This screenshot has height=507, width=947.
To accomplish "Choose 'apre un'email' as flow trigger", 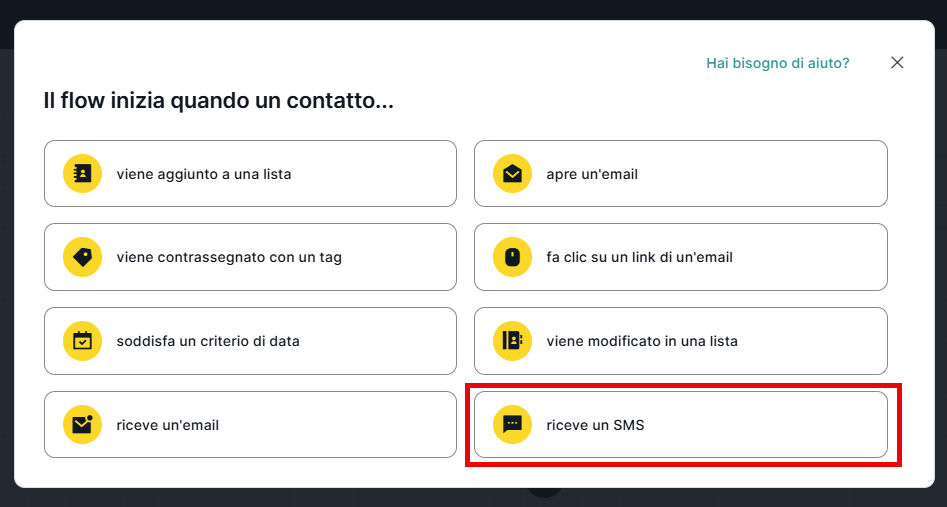I will 680,174.
